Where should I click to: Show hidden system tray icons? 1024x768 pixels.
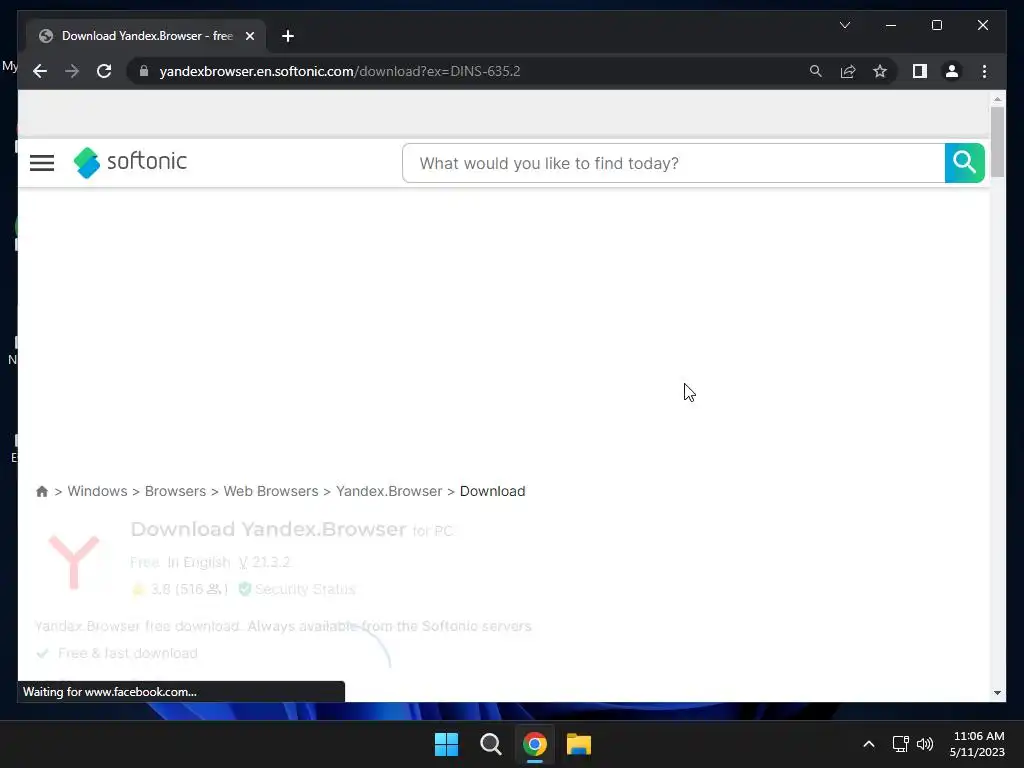[869, 744]
